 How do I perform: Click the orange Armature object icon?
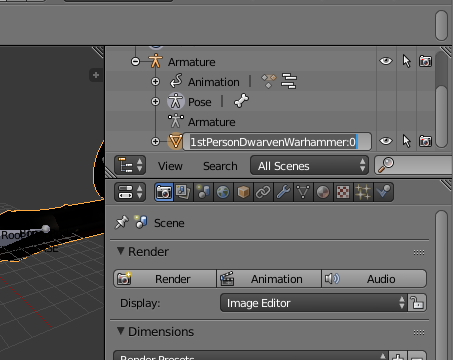pyautogui.click(x=155, y=61)
